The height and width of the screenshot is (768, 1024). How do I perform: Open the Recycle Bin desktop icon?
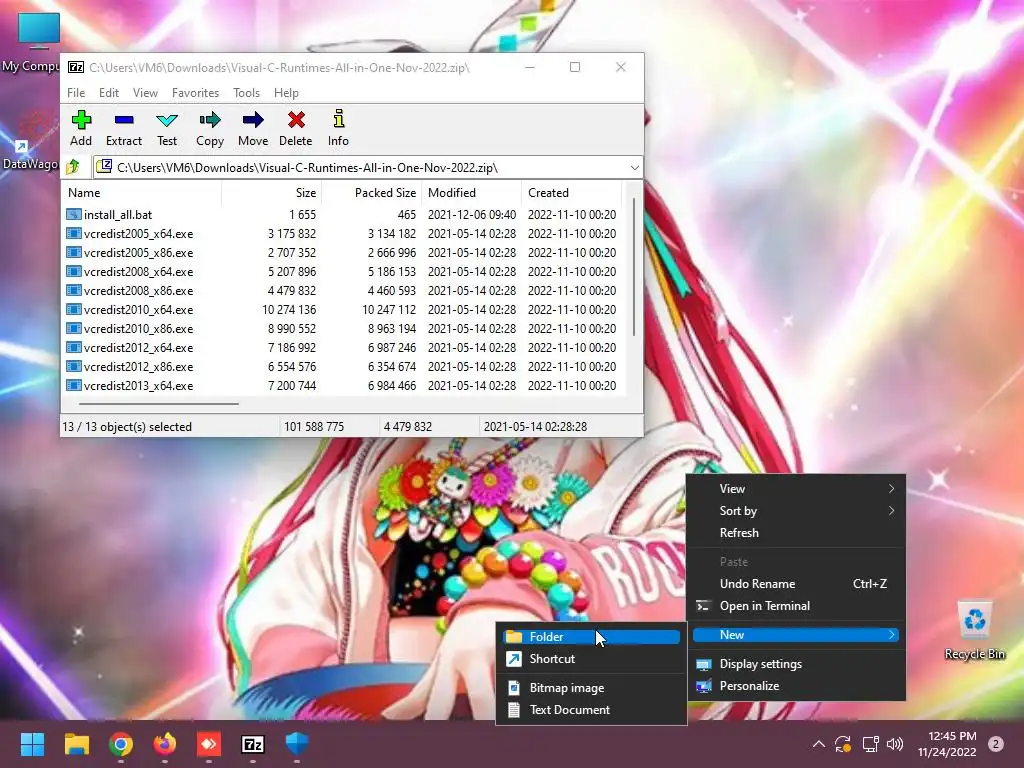coord(974,630)
